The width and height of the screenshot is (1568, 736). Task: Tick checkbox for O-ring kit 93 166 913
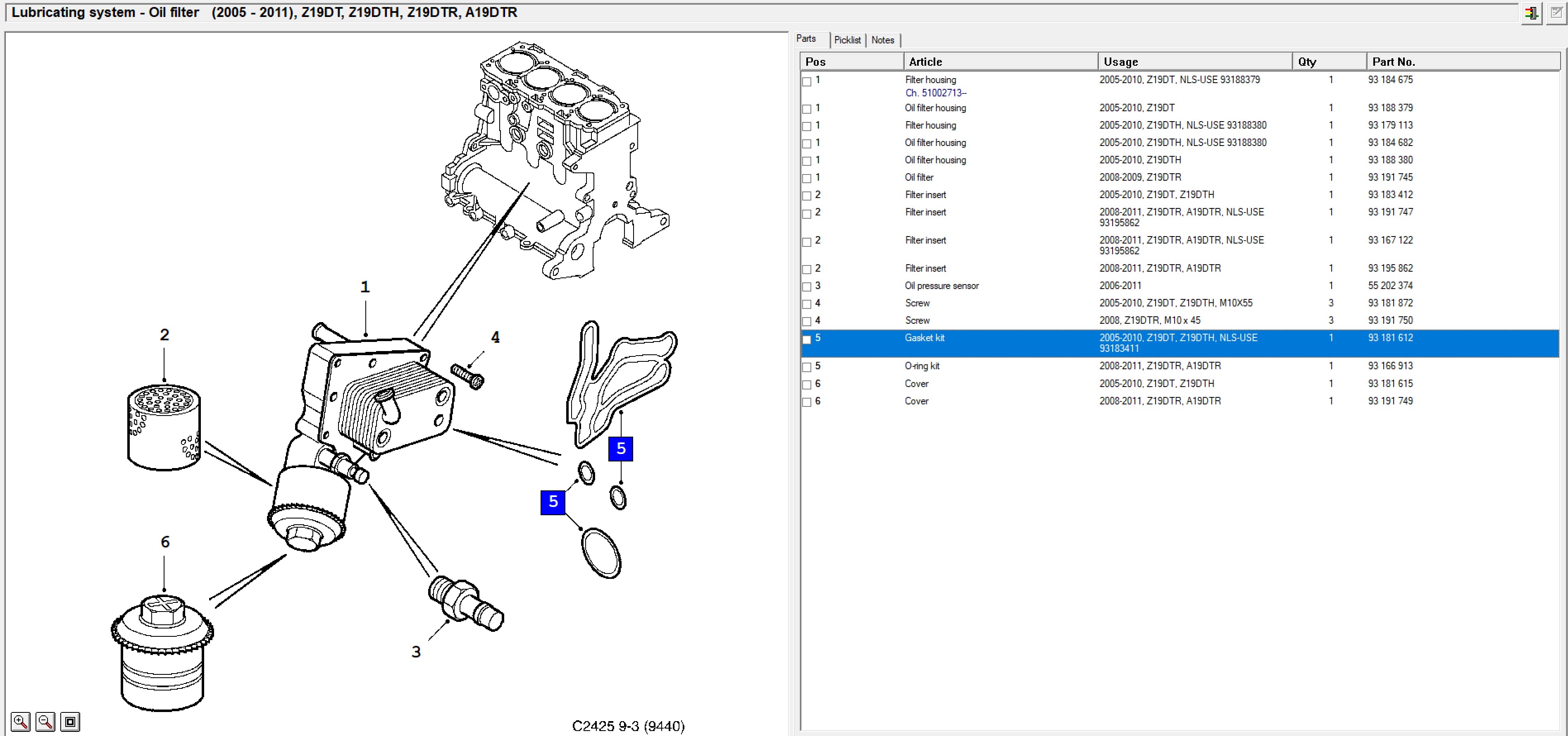[806, 367]
